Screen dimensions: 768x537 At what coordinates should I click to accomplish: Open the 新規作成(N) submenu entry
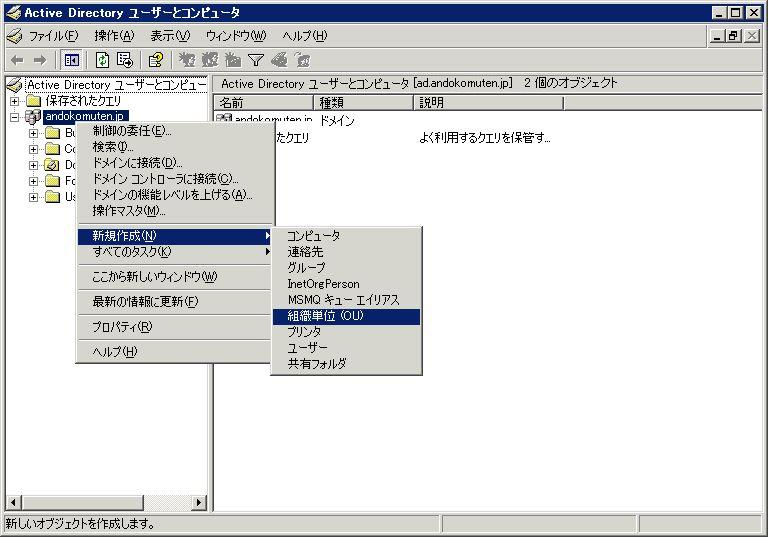tap(174, 236)
